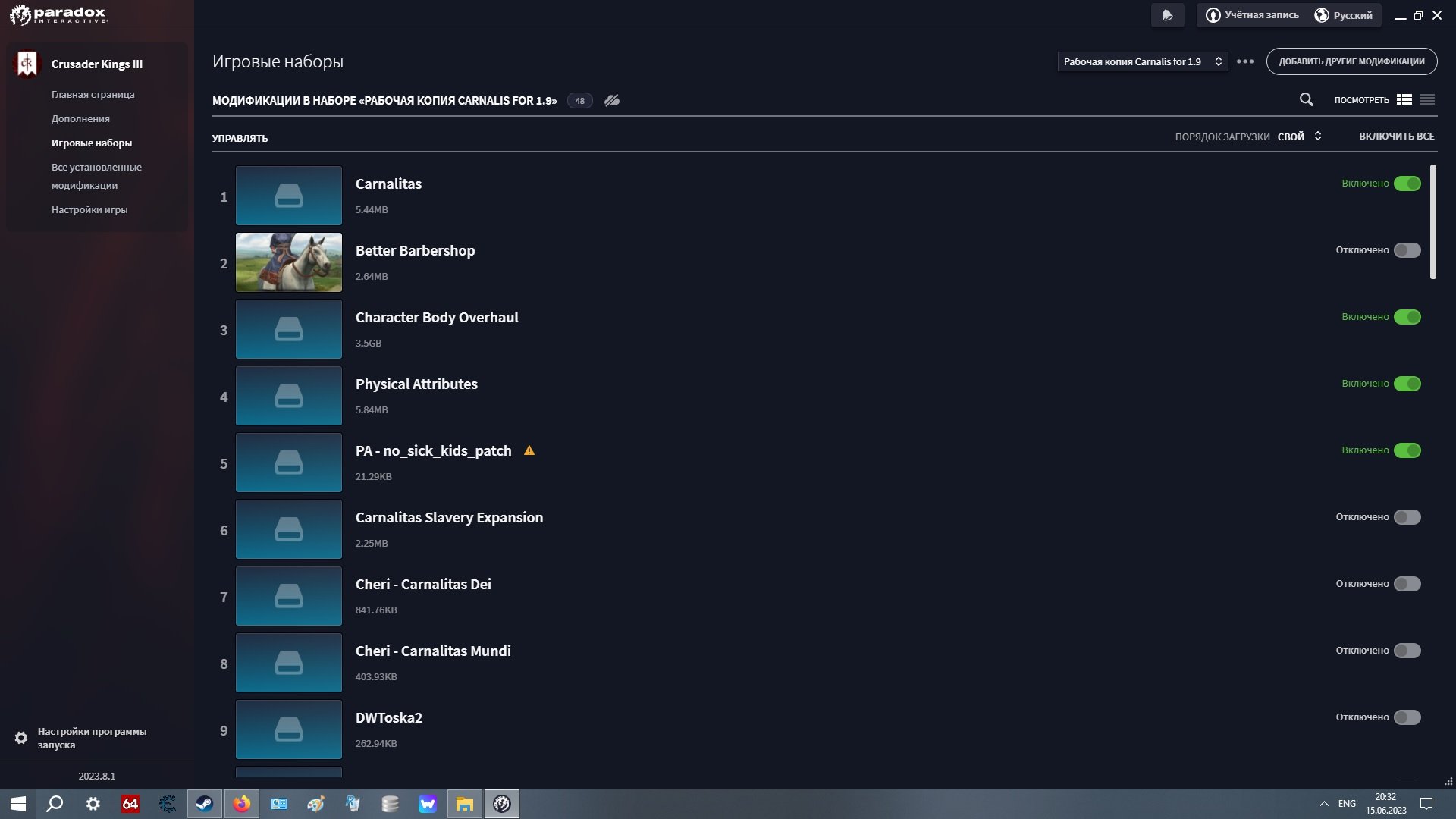Open Настройки игры
This screenshot has width=1456, height=819.
(x=89, y=209)
